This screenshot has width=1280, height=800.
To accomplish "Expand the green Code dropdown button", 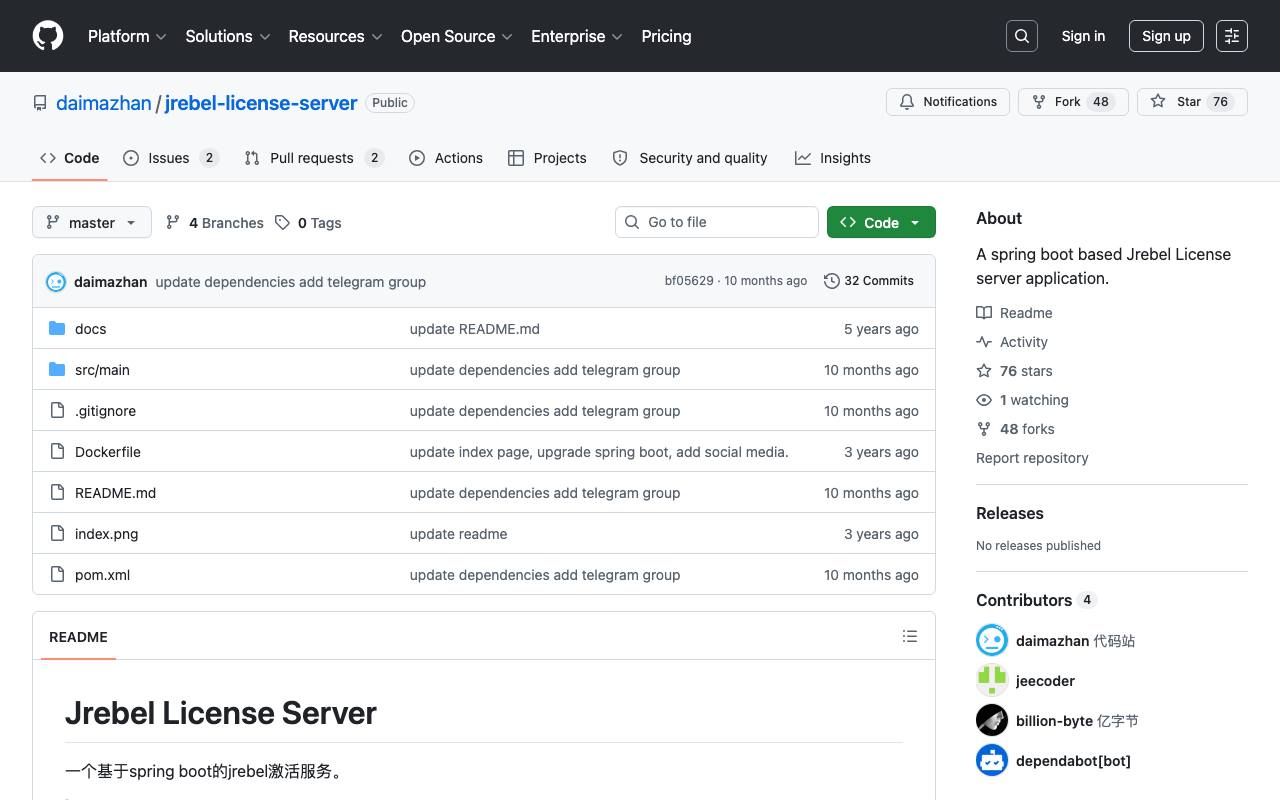I will (881, 222).
